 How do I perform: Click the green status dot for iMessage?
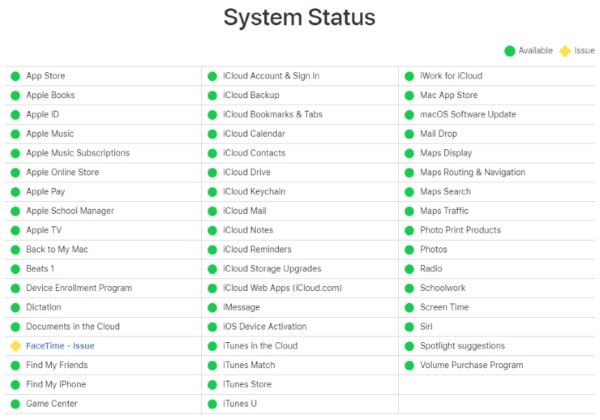tap(212, 308)
